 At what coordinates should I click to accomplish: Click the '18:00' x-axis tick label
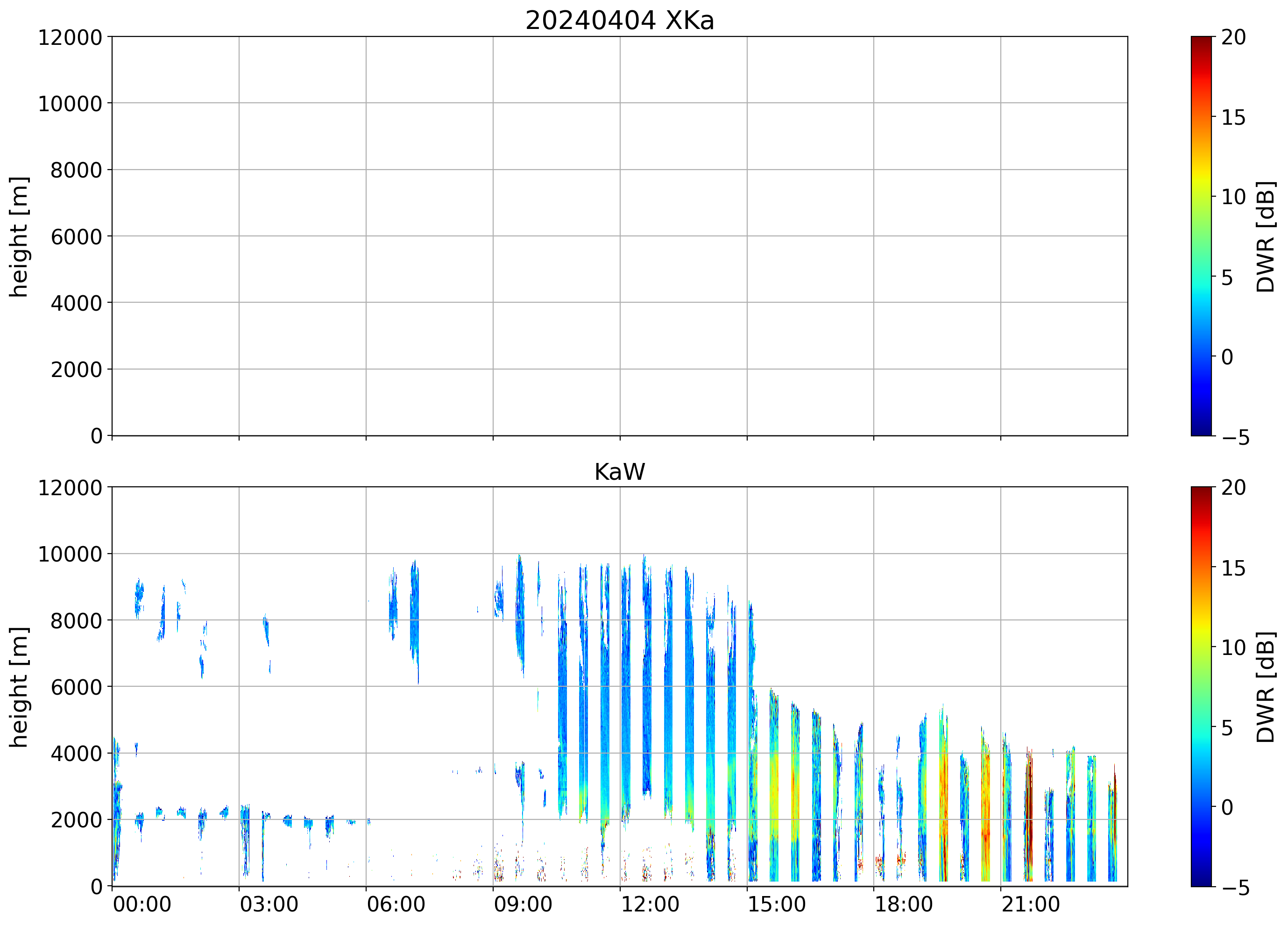coord(903,904)
